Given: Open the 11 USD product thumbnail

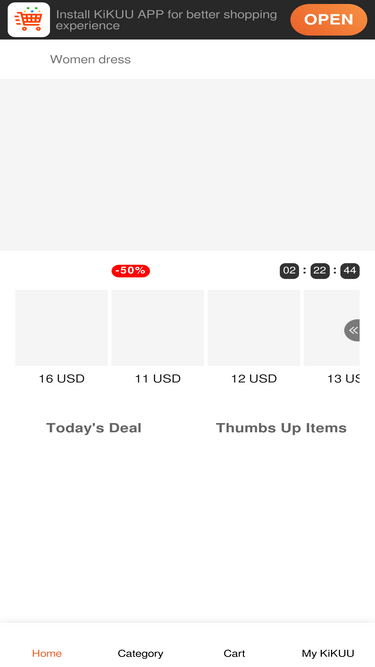Looking at the screenshot, I should [157, 328].
